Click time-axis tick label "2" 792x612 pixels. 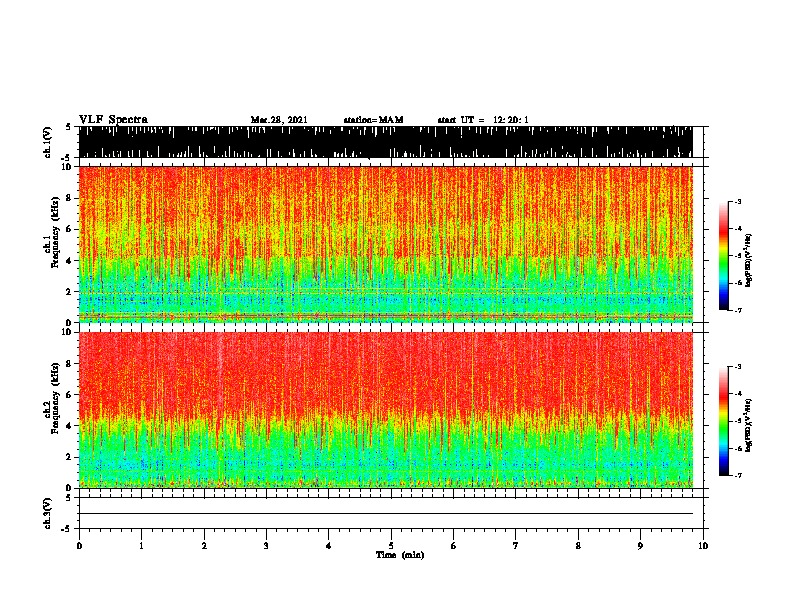204,546
